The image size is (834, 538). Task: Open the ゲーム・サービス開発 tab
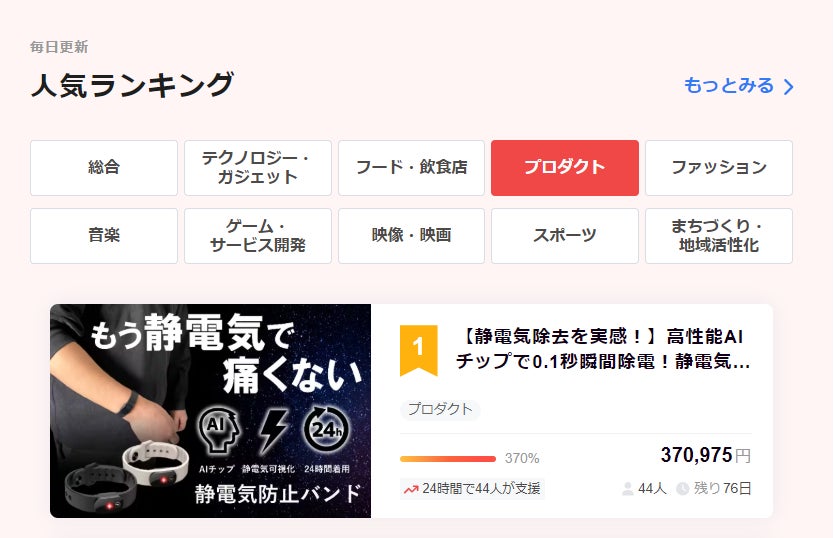pyautogui.click(x=257, y=236)
